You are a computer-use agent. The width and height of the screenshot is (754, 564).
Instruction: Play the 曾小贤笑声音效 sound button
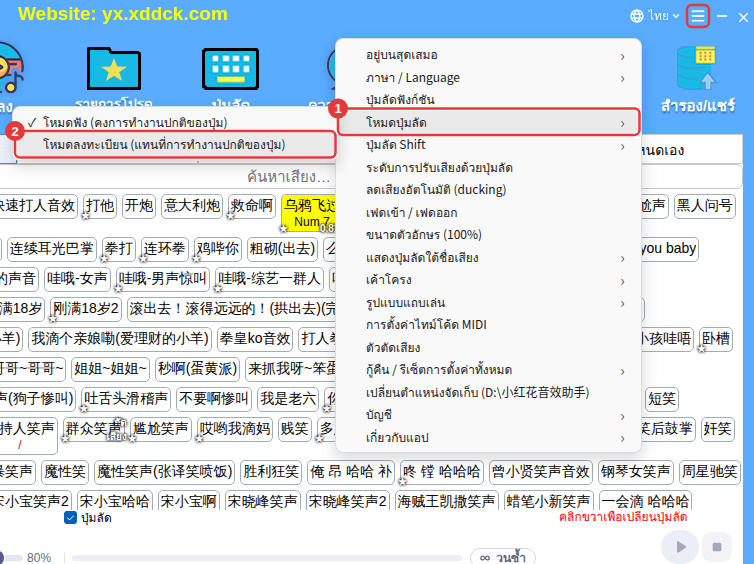541,472
